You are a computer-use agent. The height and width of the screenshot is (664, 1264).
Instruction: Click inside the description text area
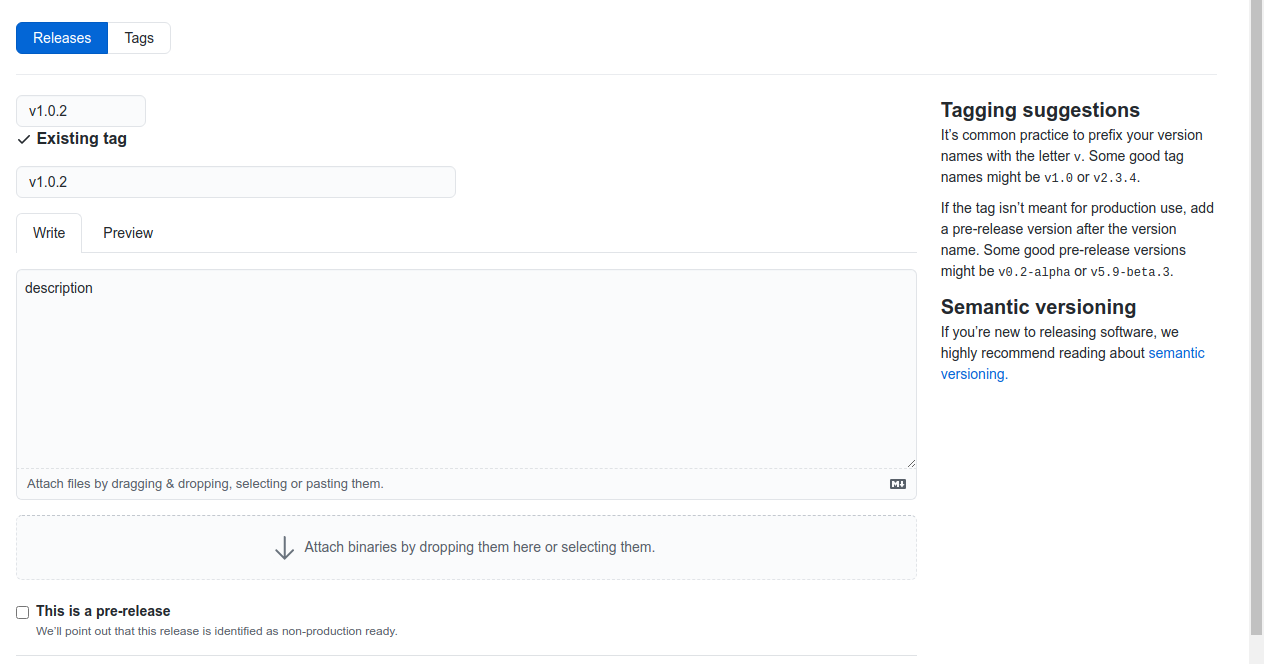pyautogui.click(x=466, y=368)
